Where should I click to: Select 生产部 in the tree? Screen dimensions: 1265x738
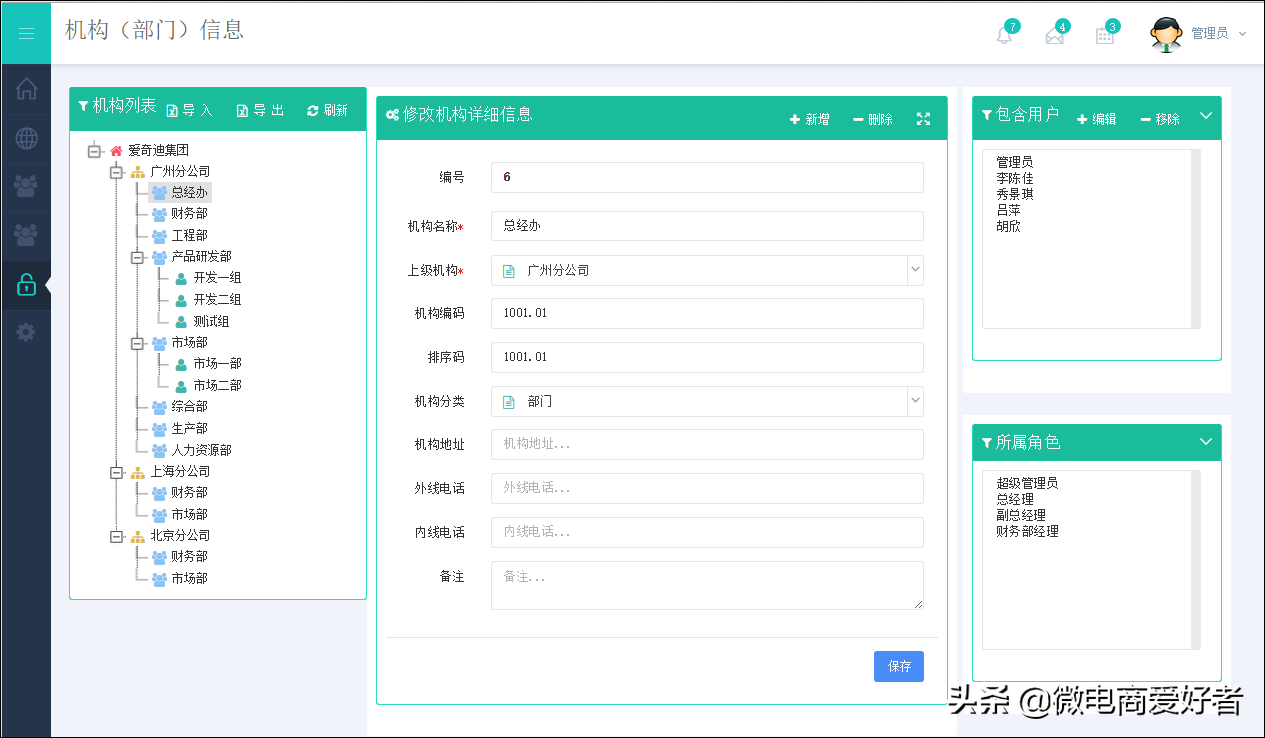point(189,429)
